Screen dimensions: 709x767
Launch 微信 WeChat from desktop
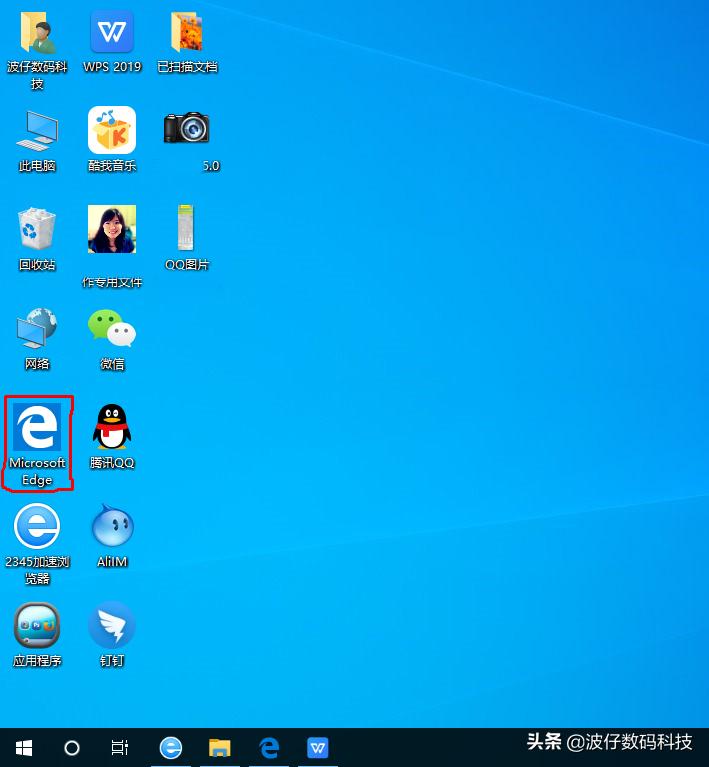pos(112,328)
